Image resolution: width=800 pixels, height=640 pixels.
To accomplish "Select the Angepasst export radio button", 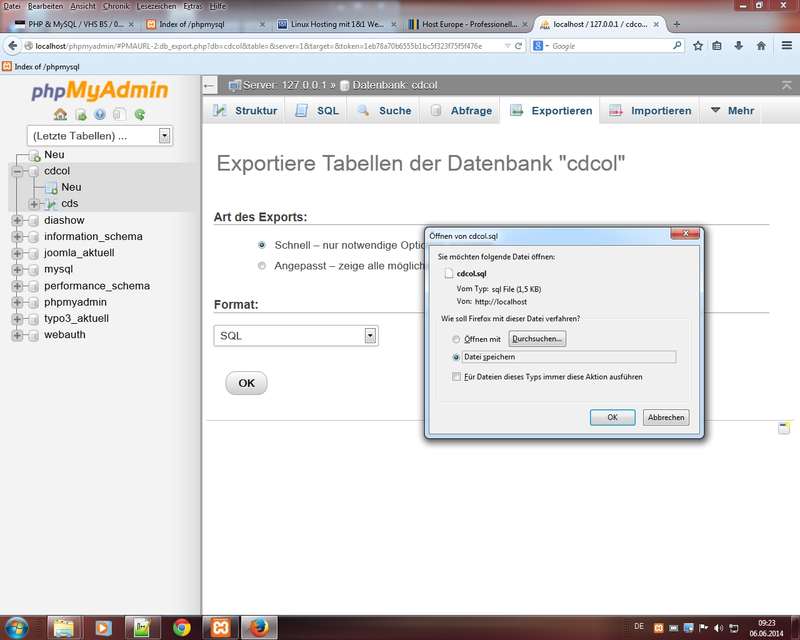I will [x=262, y=266].
